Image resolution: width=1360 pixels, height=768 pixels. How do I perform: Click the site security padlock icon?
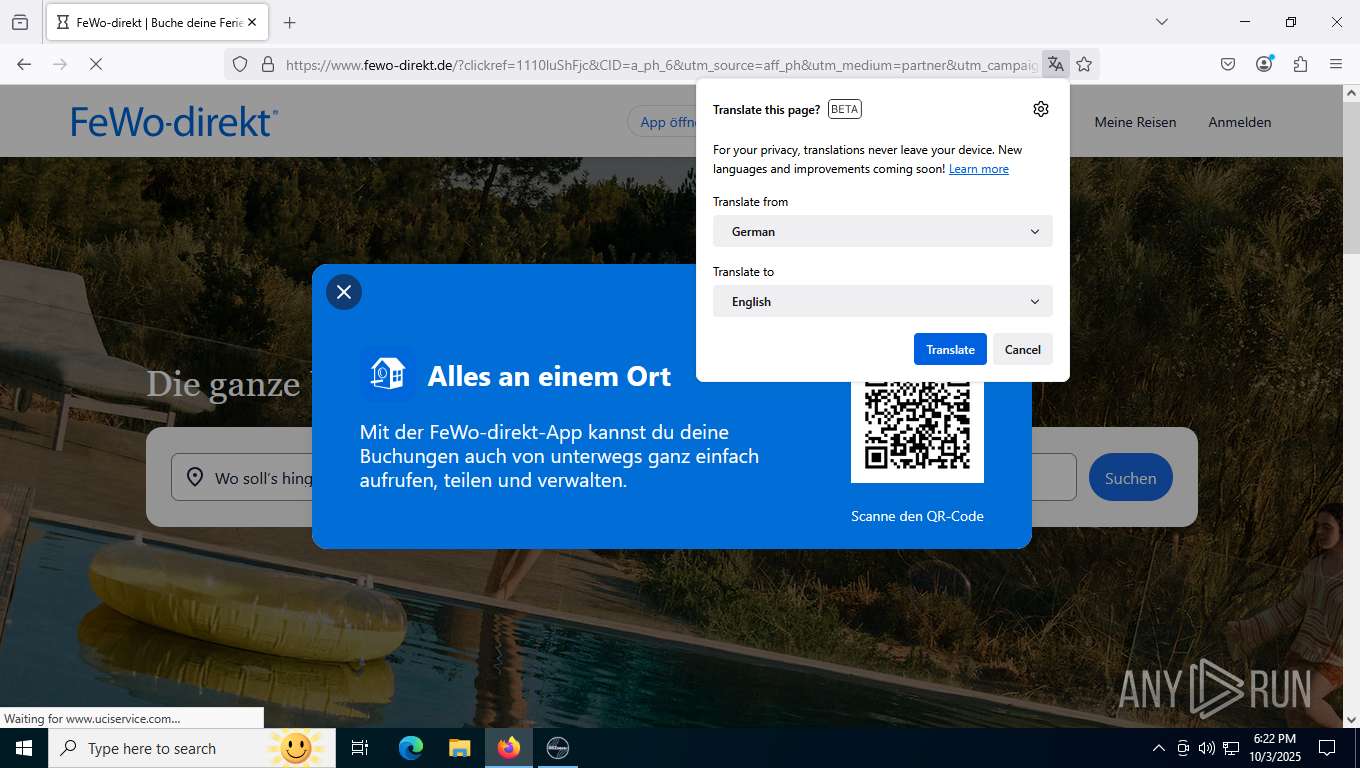click(268, 64)
